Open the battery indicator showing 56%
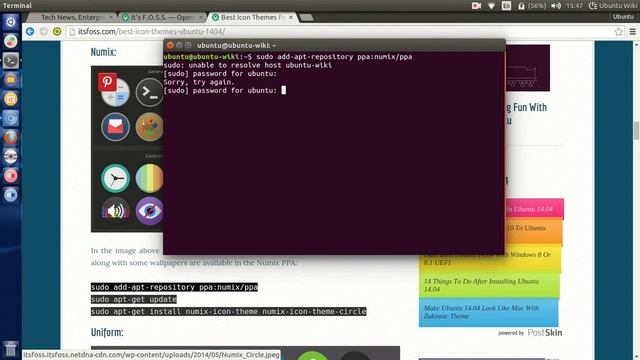640x360 pixels. pyautogui.click(x=532, y=6)
